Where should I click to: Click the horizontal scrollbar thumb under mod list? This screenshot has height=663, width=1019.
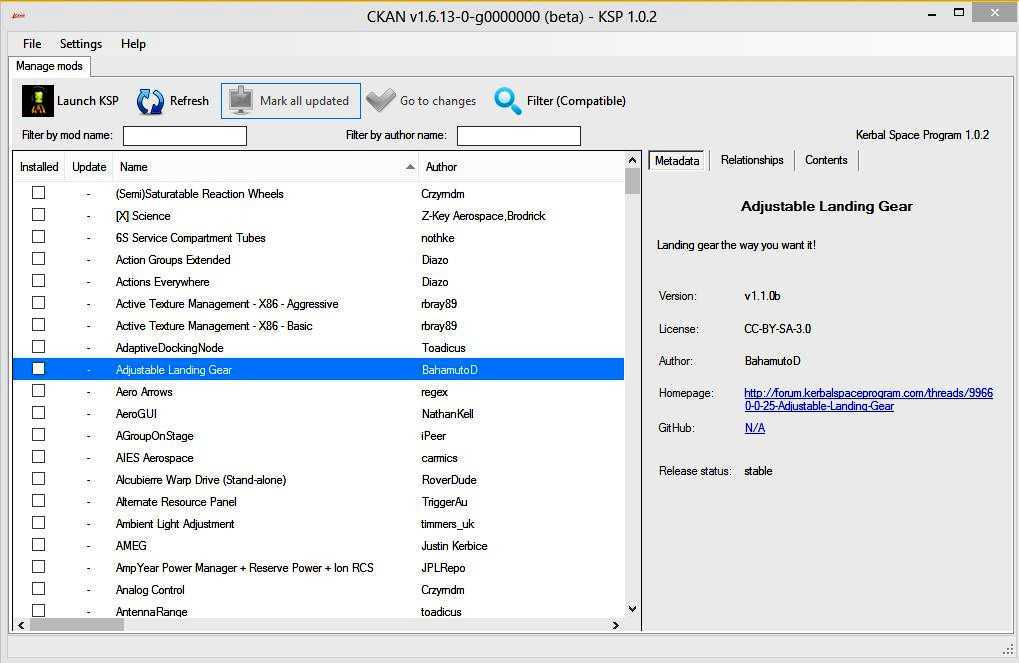(x=77, y=625)
